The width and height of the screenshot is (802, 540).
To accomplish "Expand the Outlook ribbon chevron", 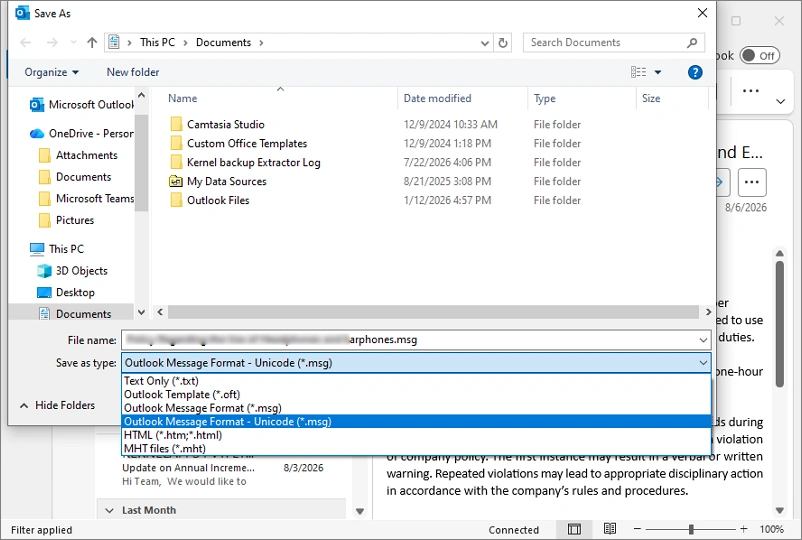I will [x=781, y=101].
